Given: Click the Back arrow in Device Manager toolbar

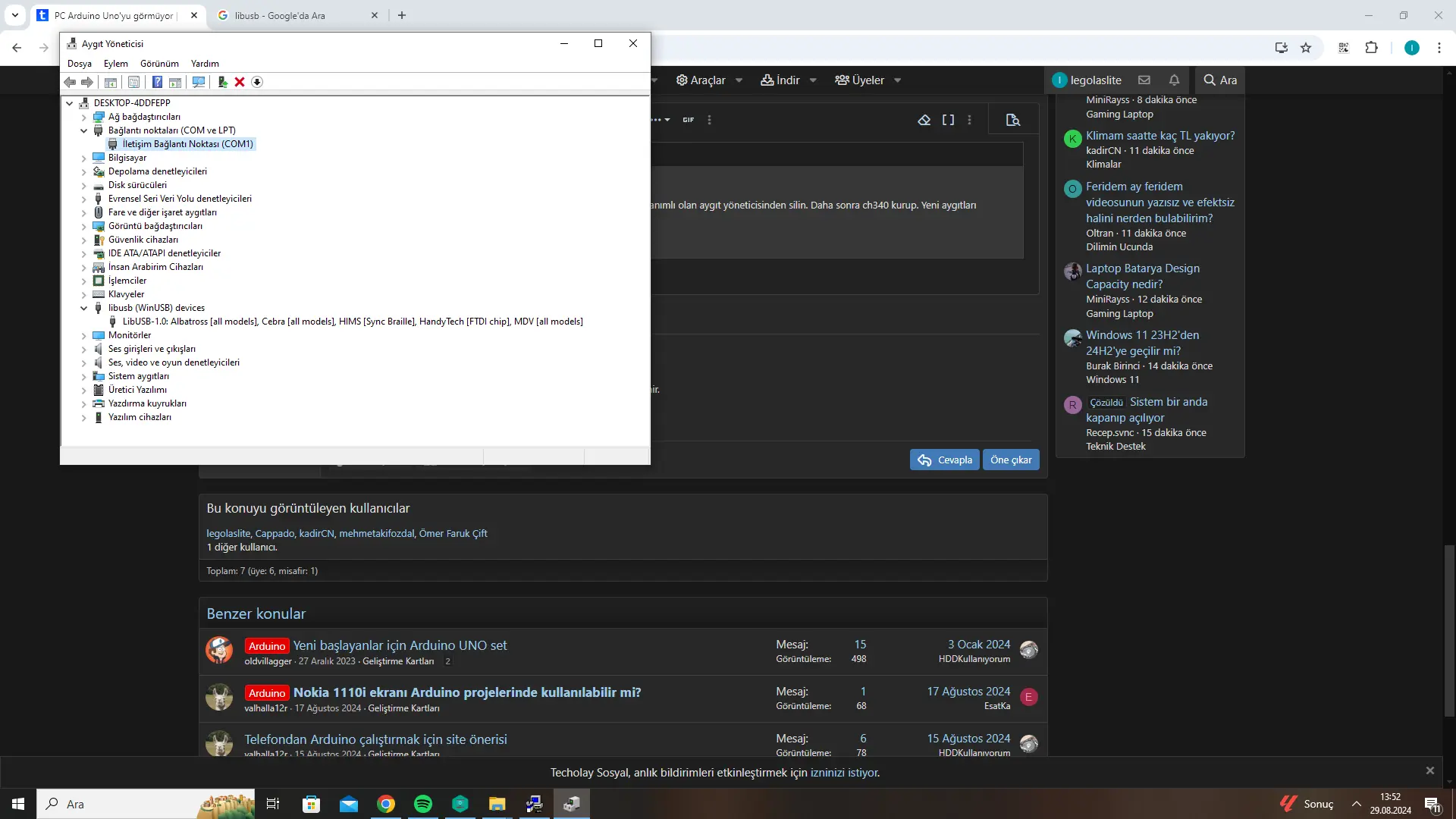Looking at the screenshot, I should [70, 82].
